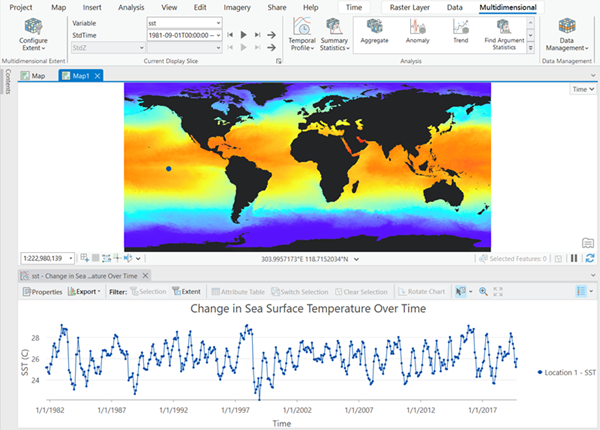
Task: Click the Aggregate analysis tool
Action: (x=374, y=31)
